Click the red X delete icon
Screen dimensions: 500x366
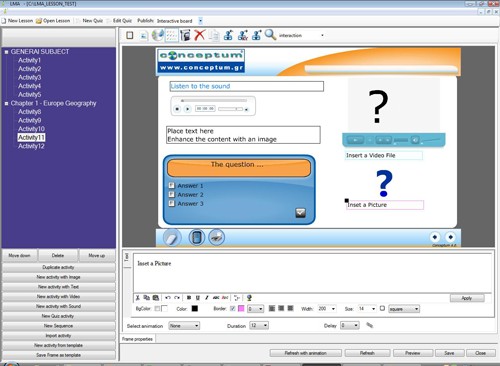(x=199, y=35)
